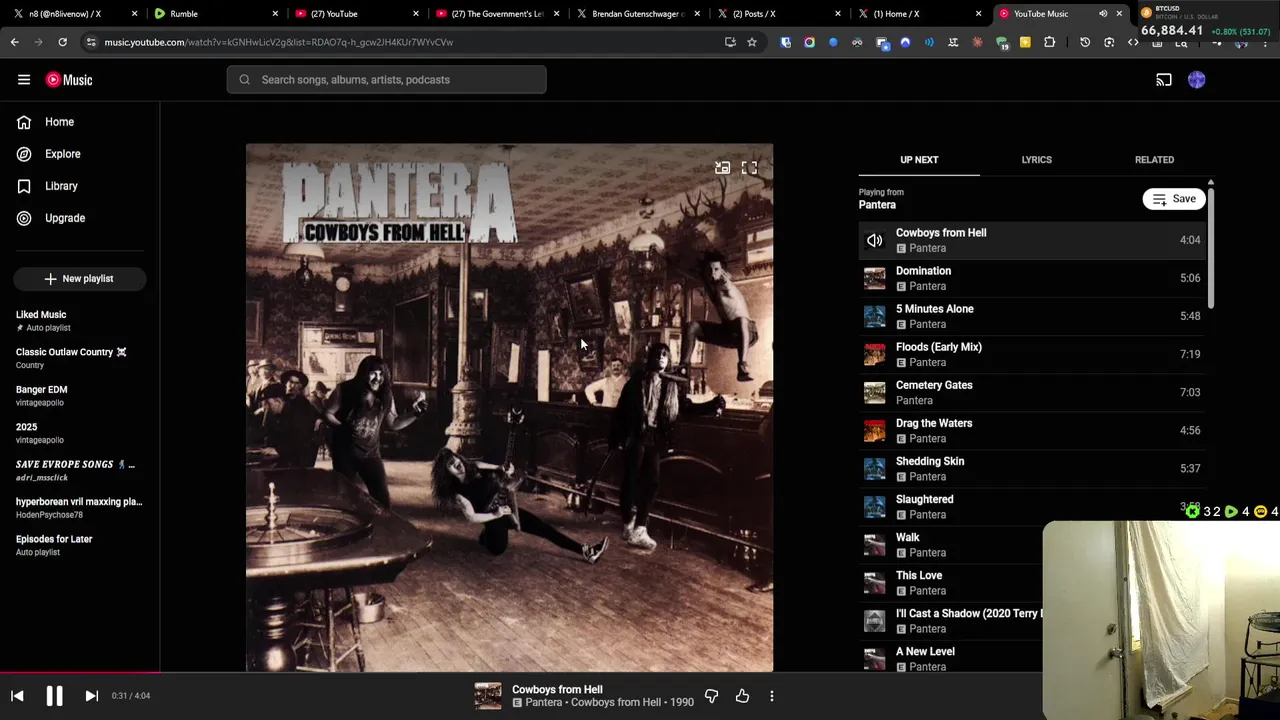Open SAVE EVROPE SONGS playlist

tap(78, 470)
